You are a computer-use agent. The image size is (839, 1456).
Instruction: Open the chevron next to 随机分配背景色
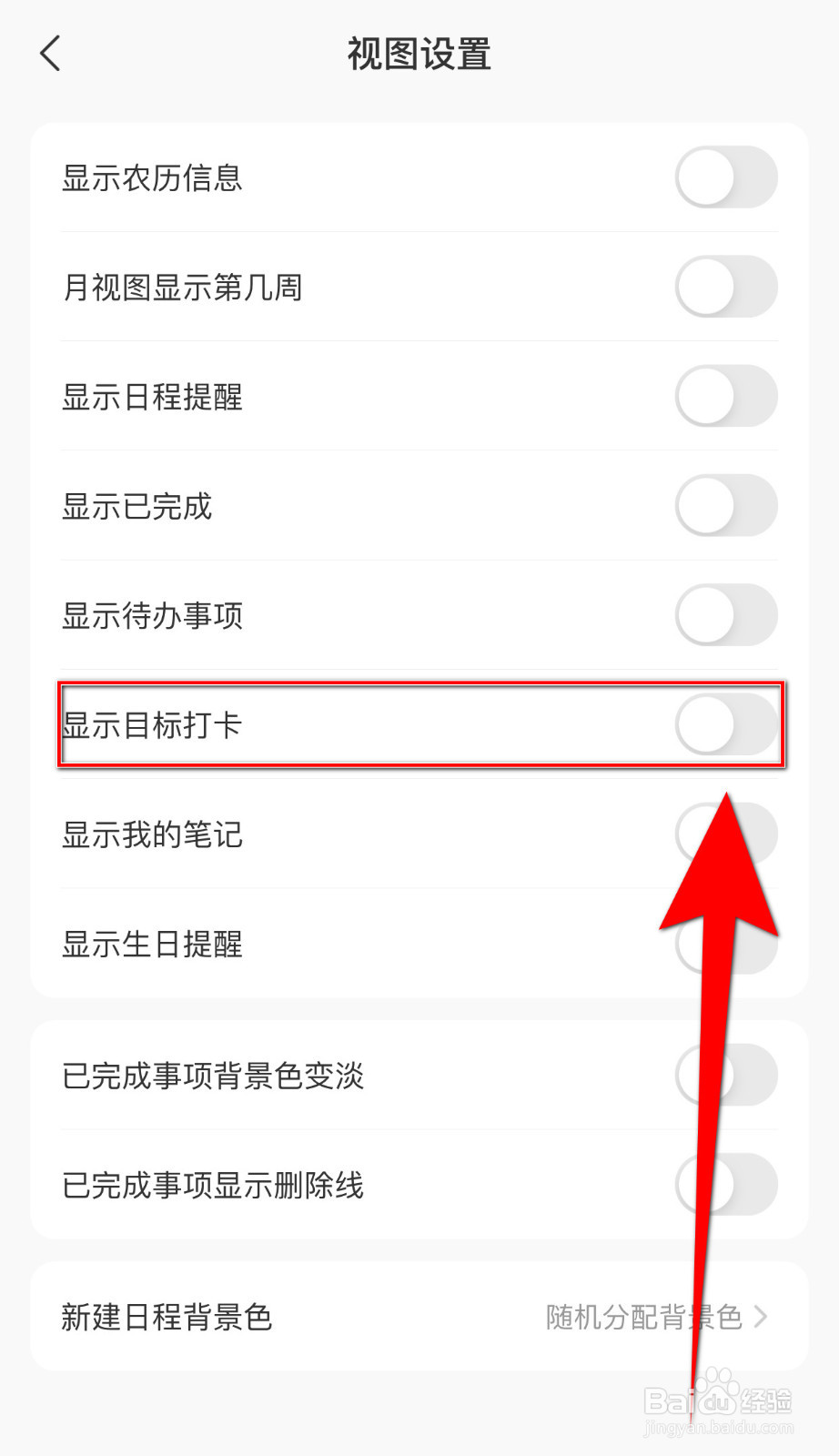coord(761,1317)
